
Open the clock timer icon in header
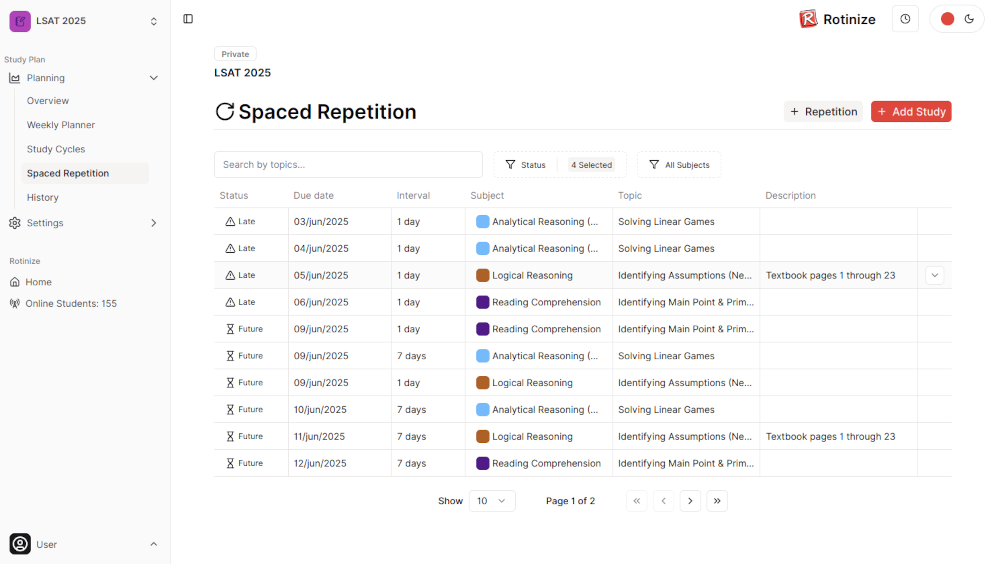pyautogui.click(x=905, y=19)
